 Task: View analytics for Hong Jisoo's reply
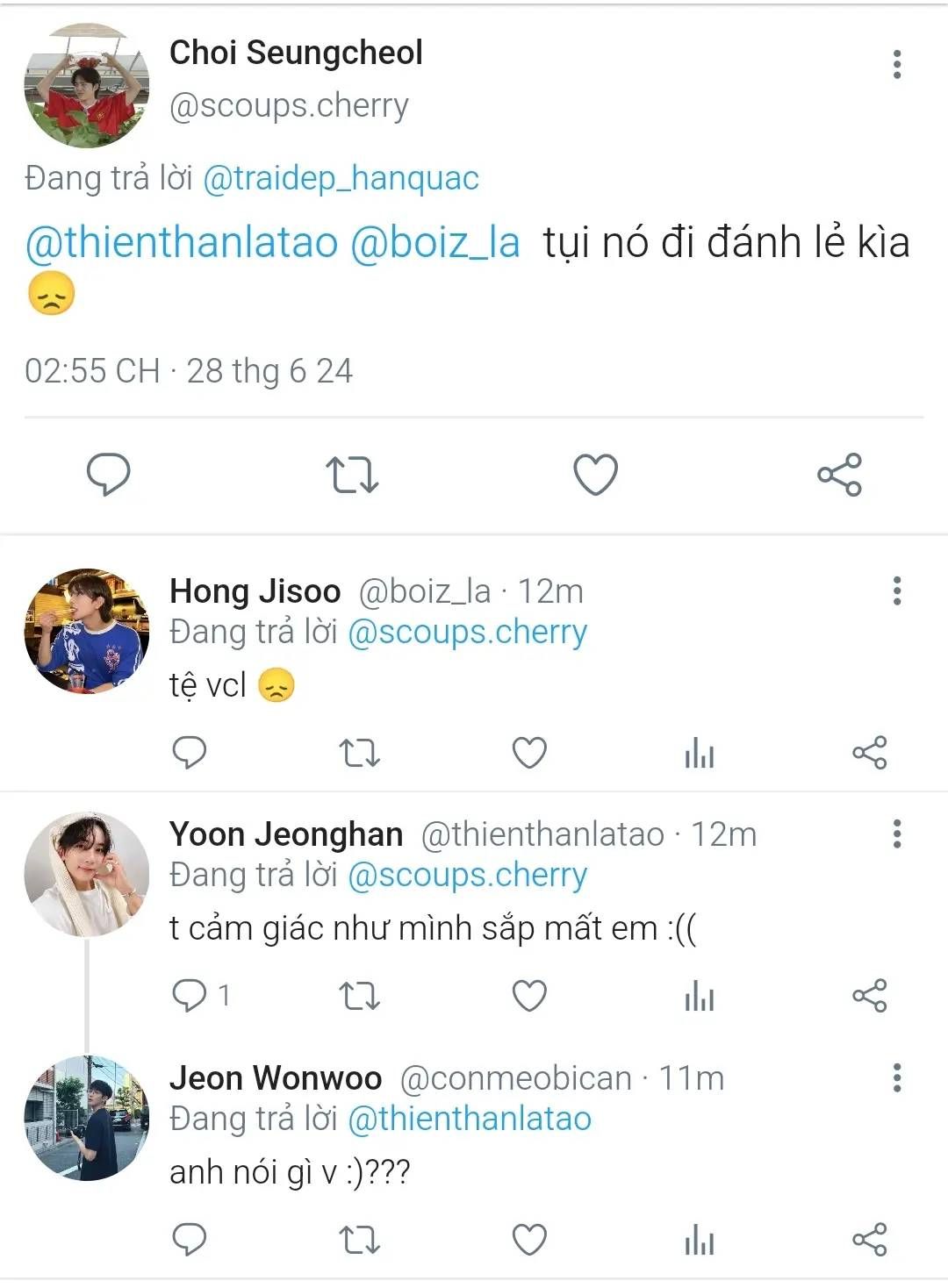click(700, 753)
